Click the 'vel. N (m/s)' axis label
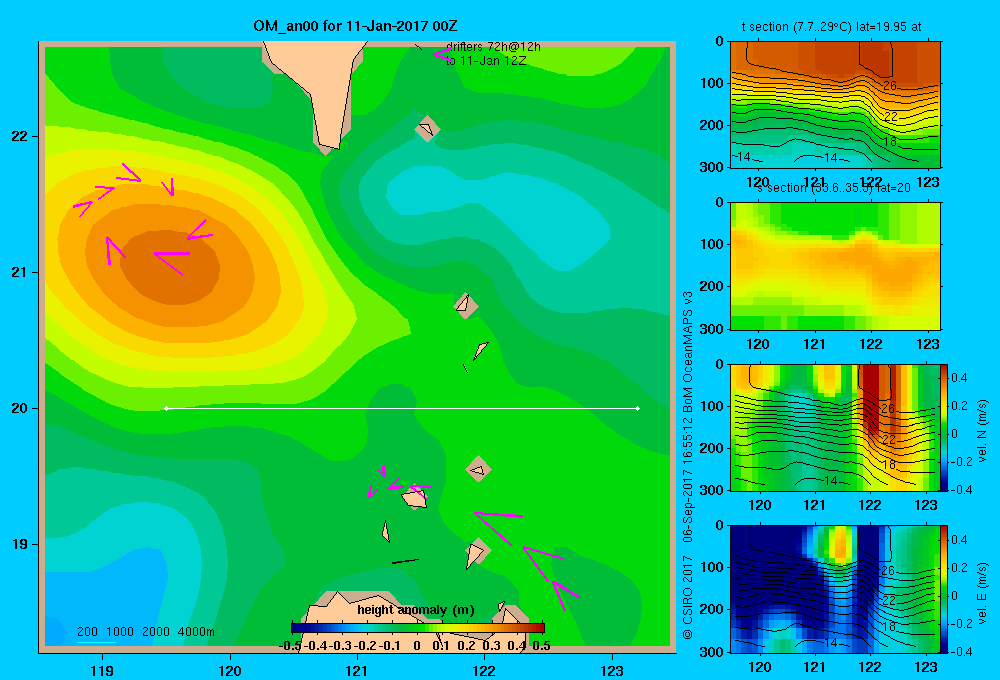1000x680 pixels. click(982, 431)
